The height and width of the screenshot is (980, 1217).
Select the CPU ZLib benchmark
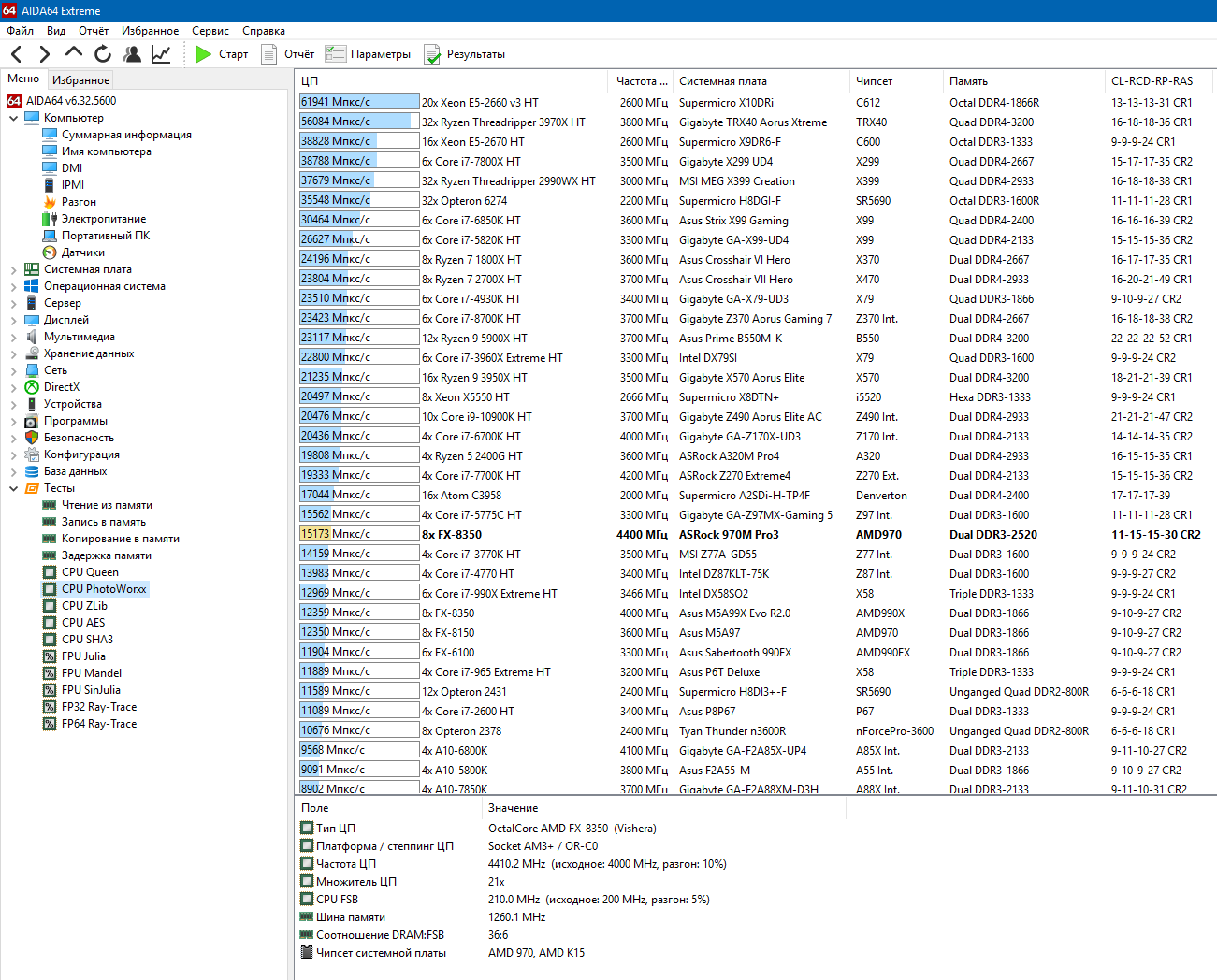click(x=75, y=606)
